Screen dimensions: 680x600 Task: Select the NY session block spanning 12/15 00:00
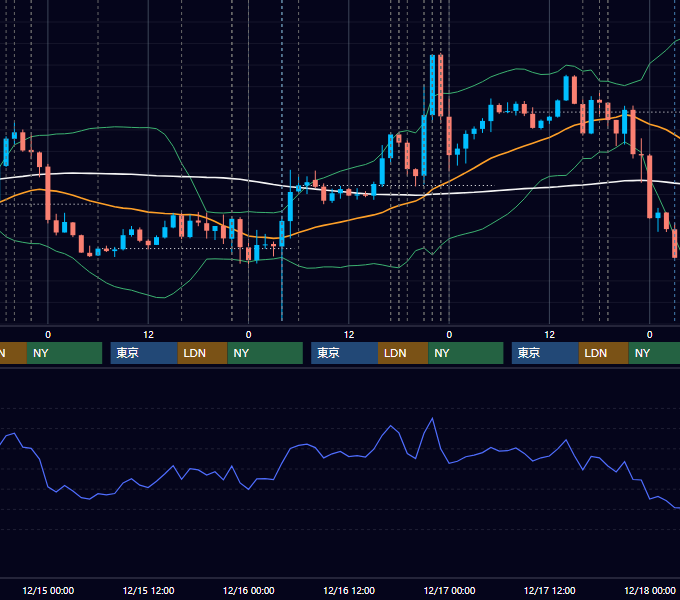pos(64,353)
